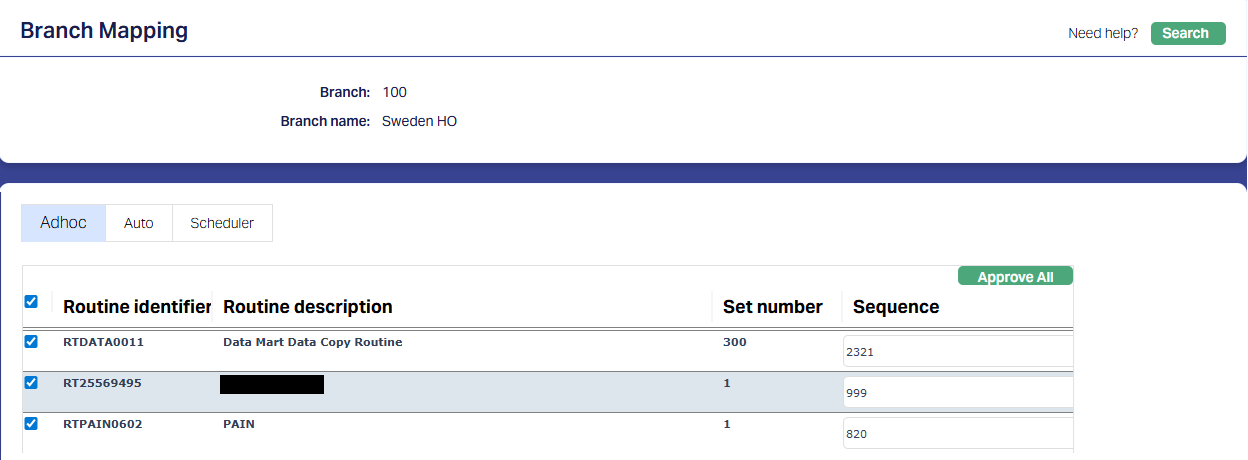1248x460 pixels.
Task: Switch to the Adhoc tab
Action: pyautogui.click(x=63, y=223)
